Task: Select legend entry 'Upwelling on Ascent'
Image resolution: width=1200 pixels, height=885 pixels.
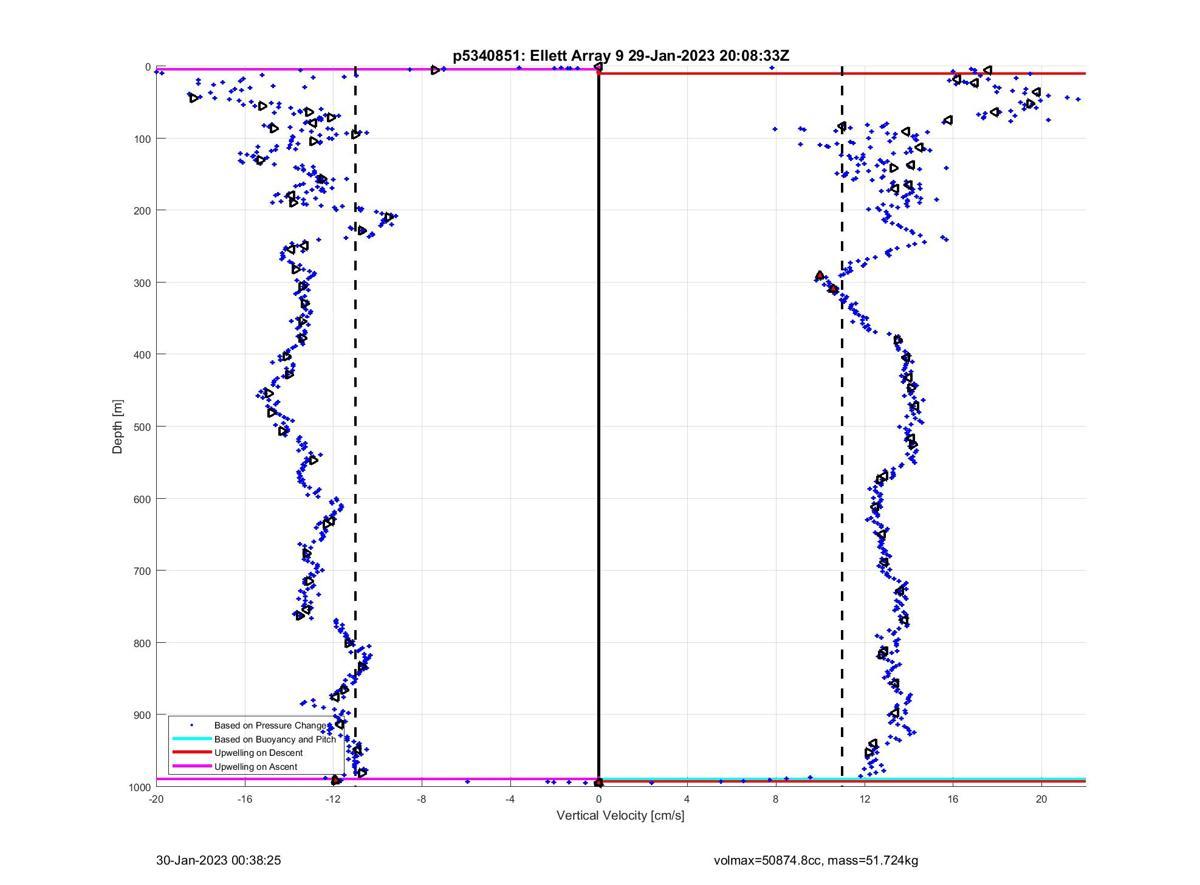Action: [255, 766]
